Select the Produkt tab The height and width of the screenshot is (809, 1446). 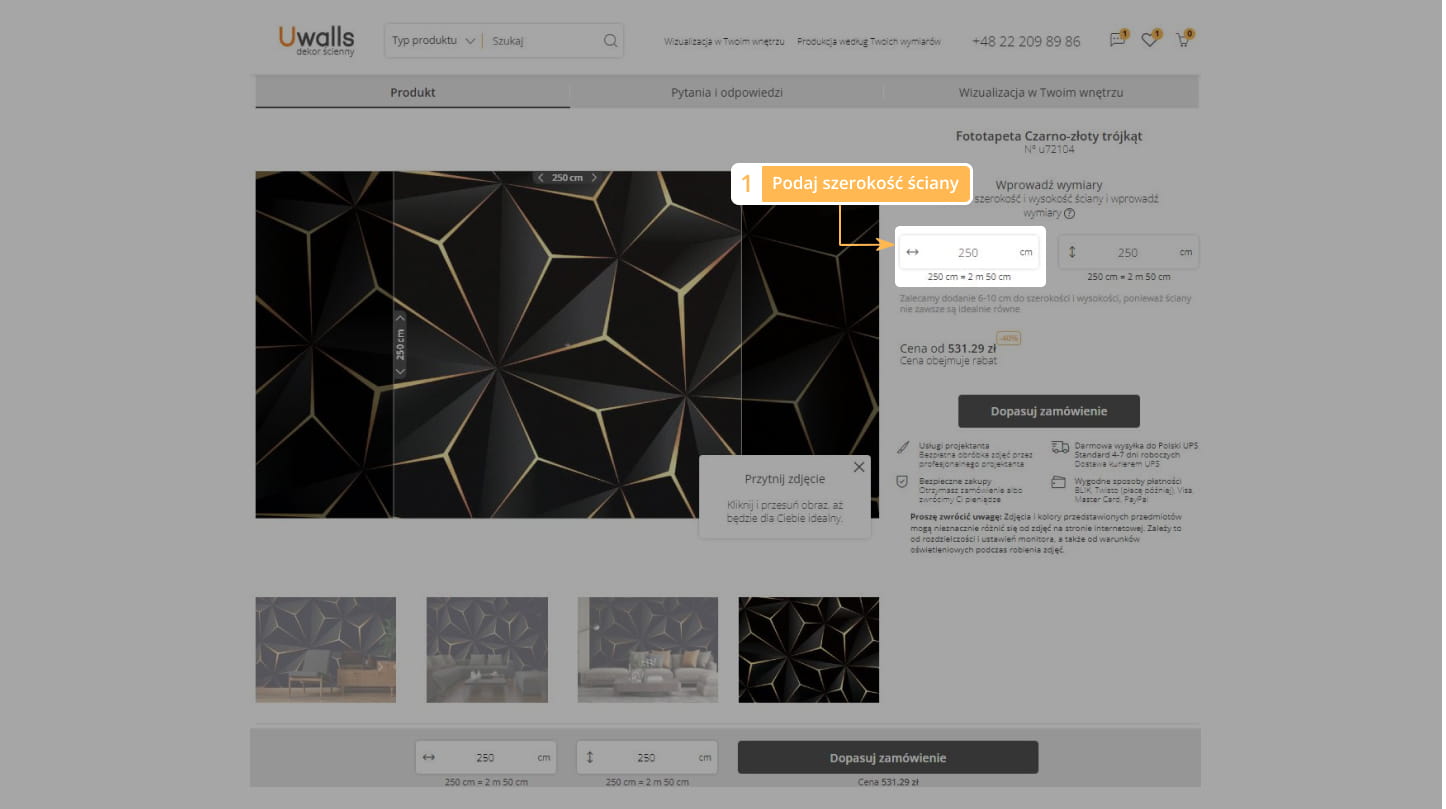point(412,92)
